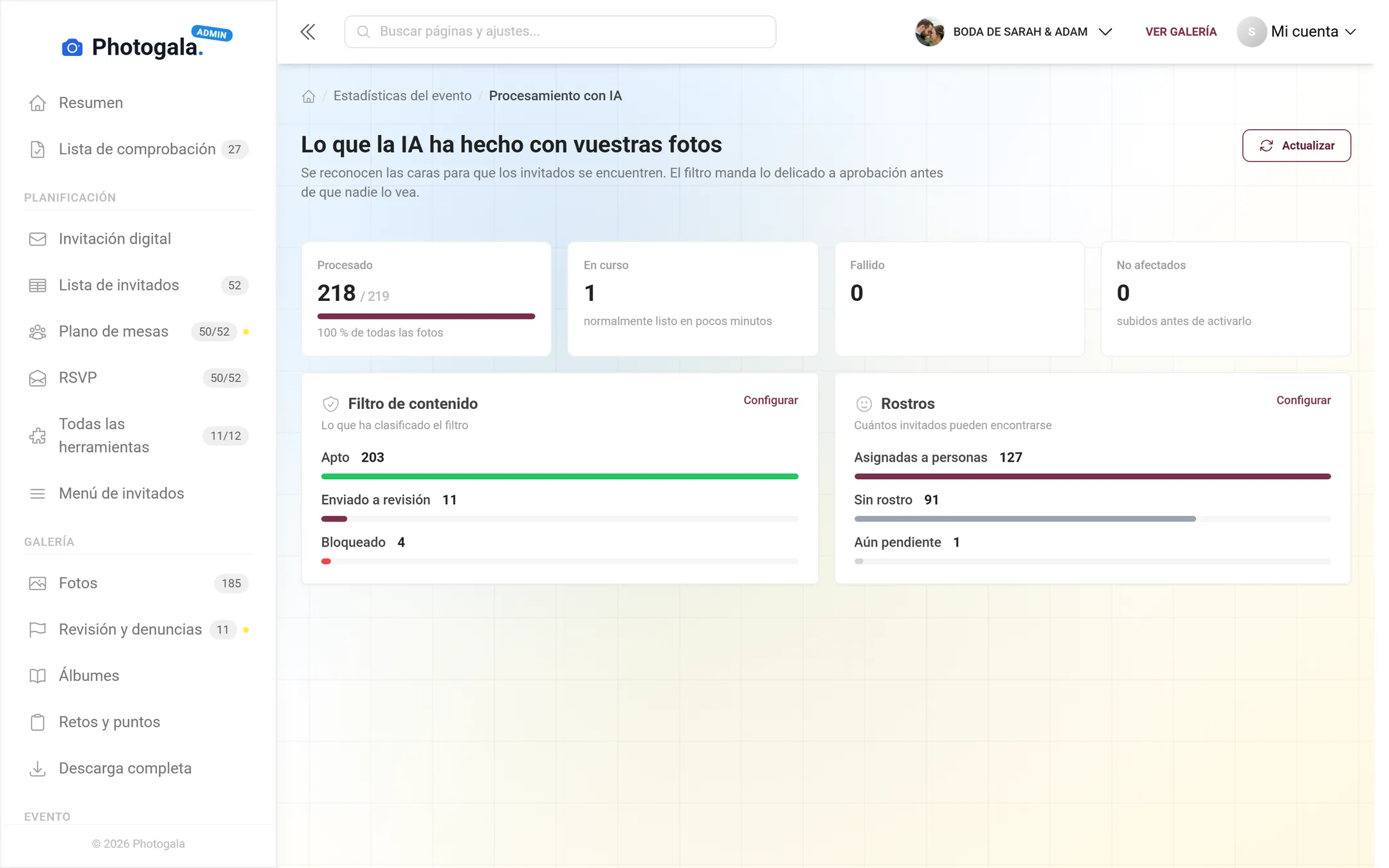Open Revisión y denuncias
Image resolution: width=1389 pixels, height=868 pixels.
(x=138, y=629)
